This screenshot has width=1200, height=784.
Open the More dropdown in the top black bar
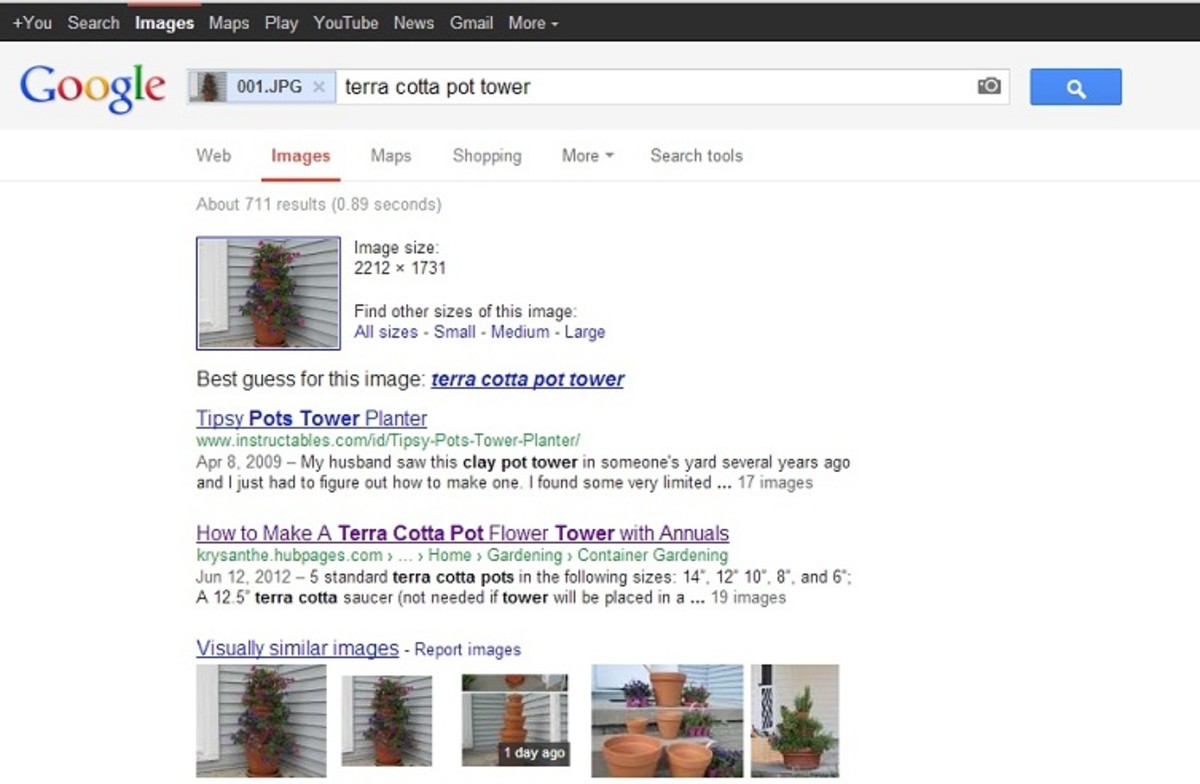(x=528, y=22)
